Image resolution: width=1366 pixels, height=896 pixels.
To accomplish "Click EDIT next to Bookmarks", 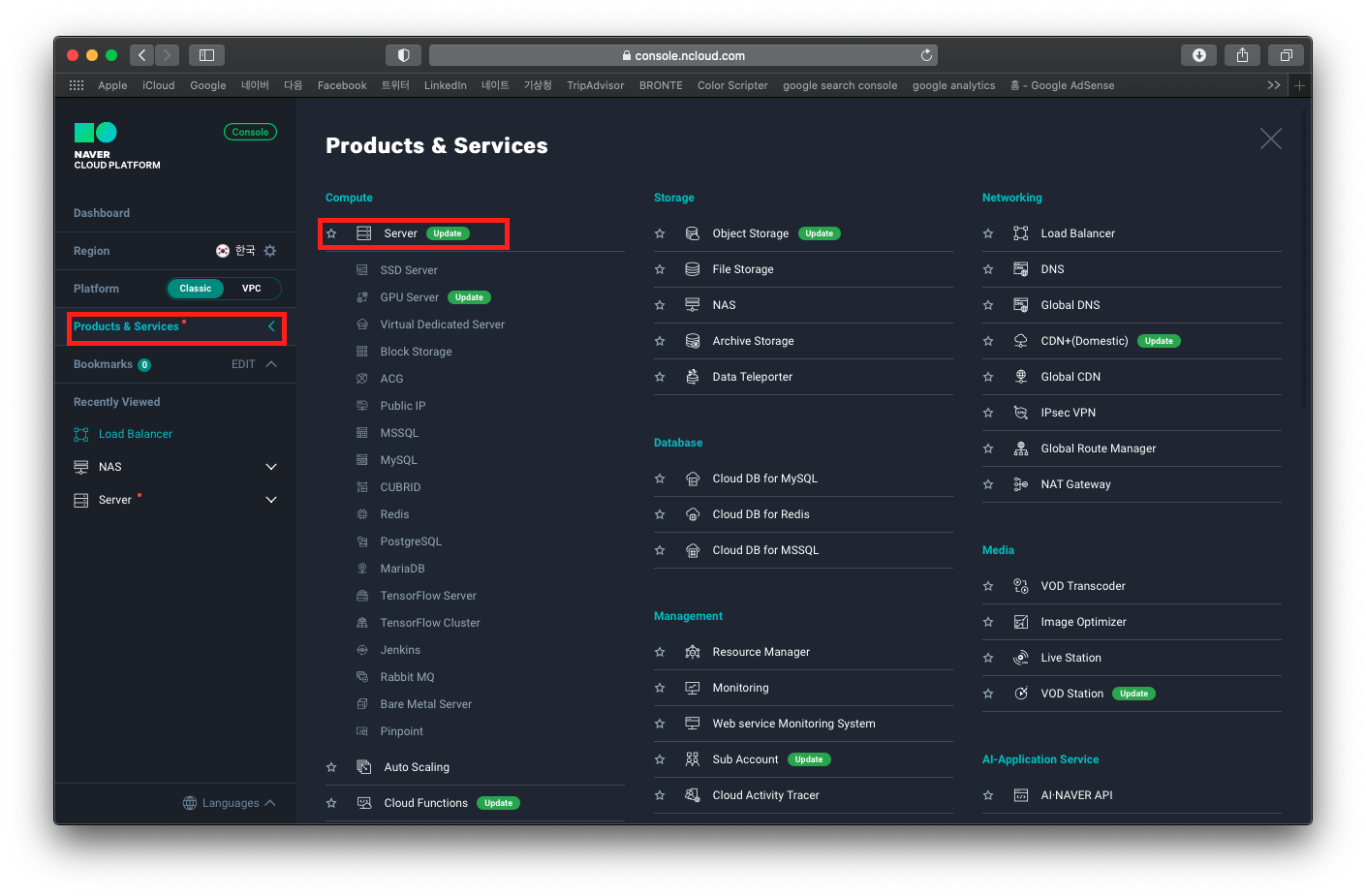I will (x=243, y=364).
